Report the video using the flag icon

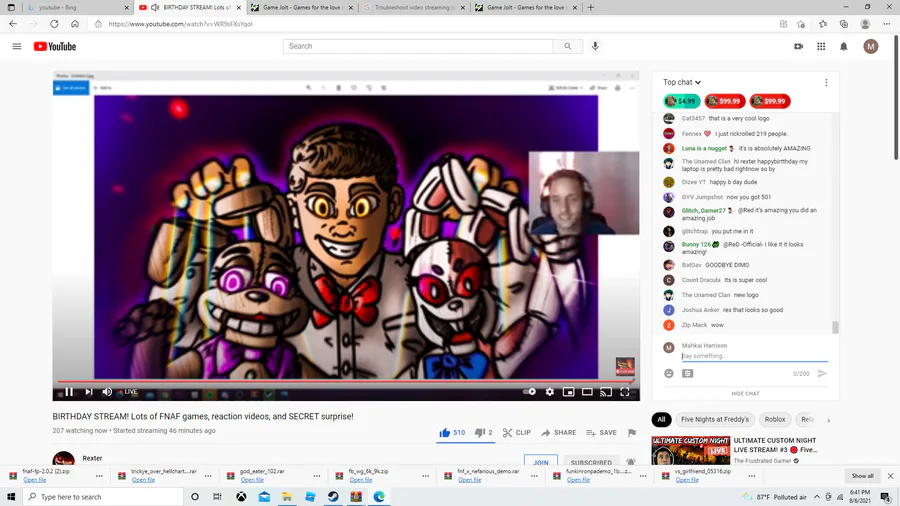point(632,433)
